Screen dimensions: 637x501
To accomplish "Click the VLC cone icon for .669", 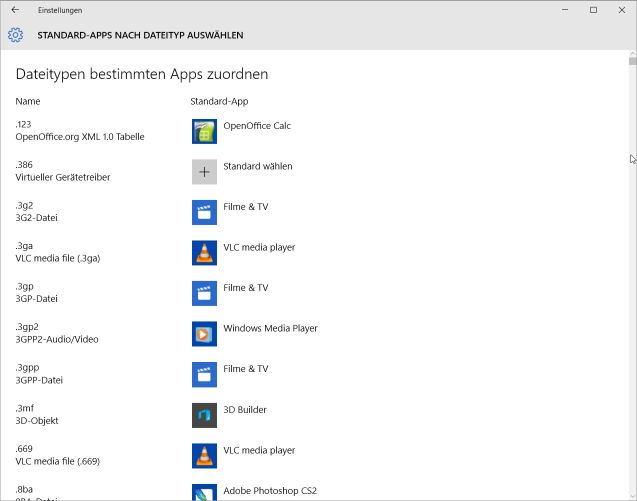I will (x=204, y=456).
